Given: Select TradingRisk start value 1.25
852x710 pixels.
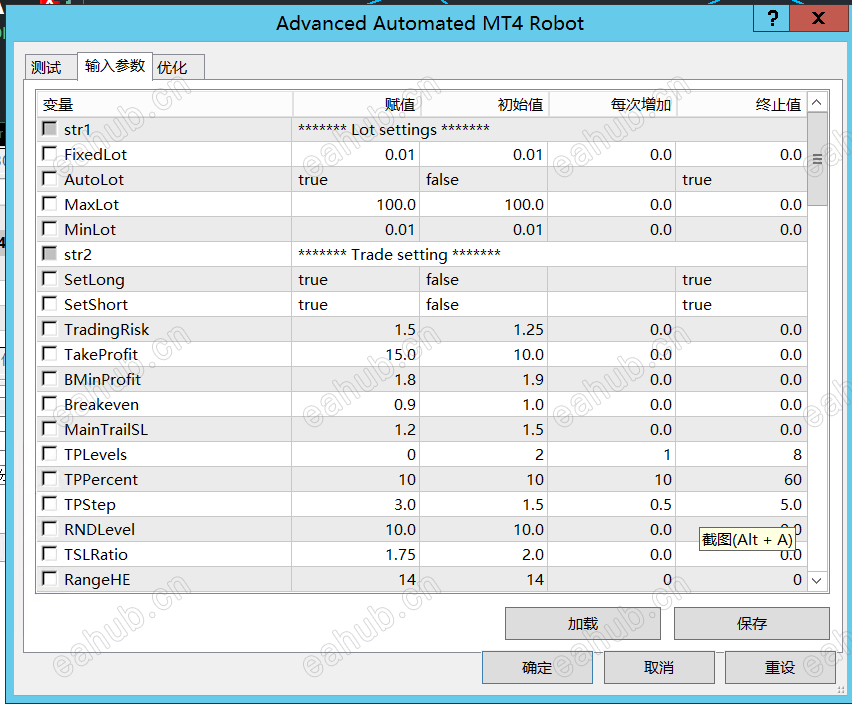Looking at the screenshot, I should (x=484, y=329).
